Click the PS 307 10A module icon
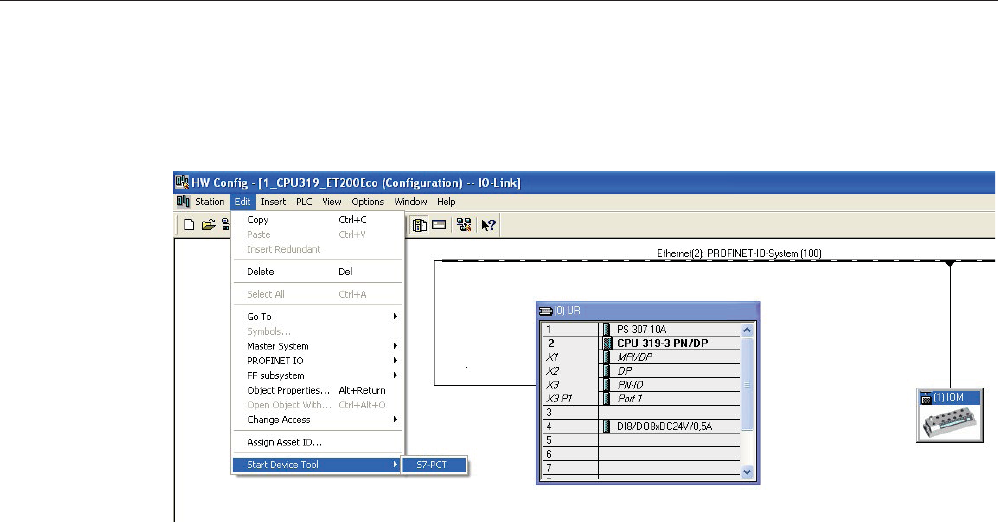Image resolution: width=998 pixels, height=522 pixels. 607,329
